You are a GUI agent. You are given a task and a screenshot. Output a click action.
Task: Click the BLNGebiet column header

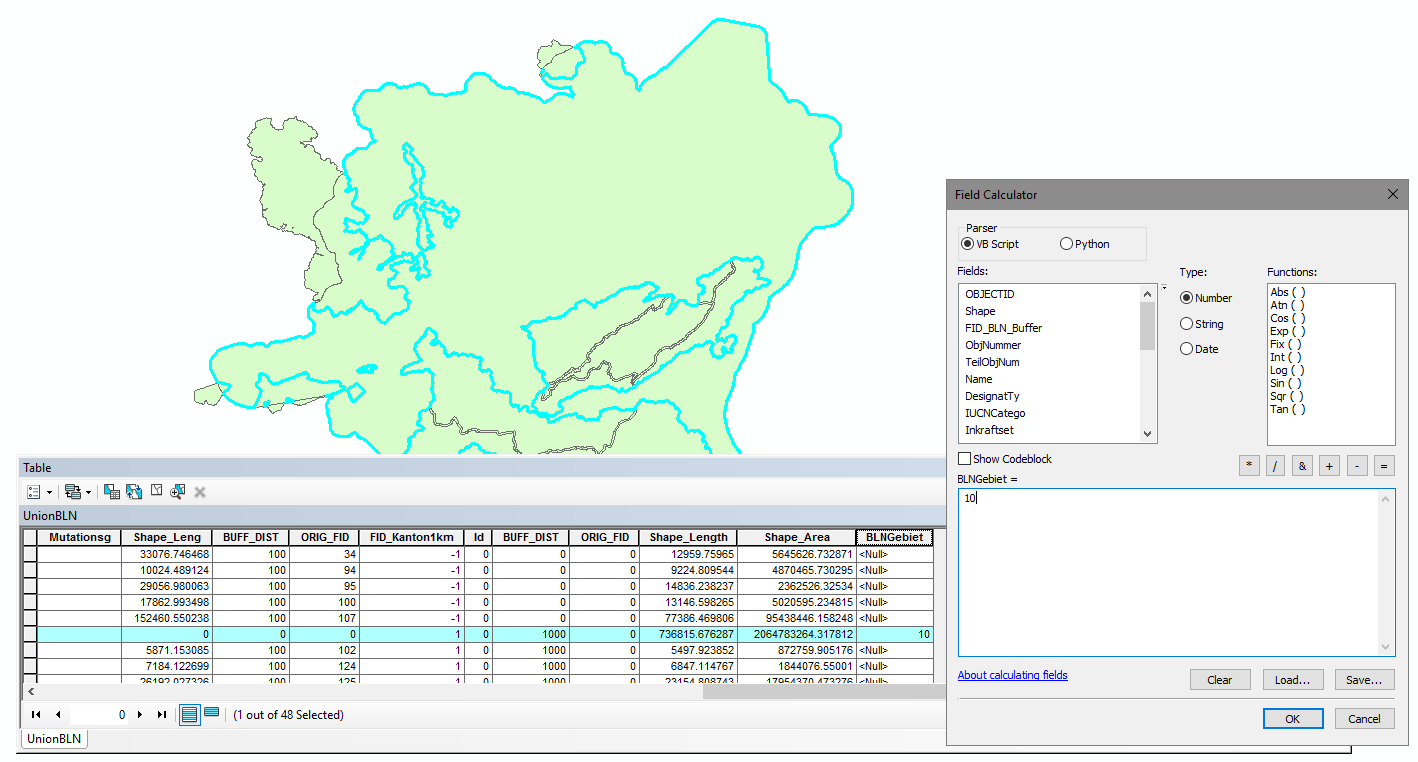[894, 537]
